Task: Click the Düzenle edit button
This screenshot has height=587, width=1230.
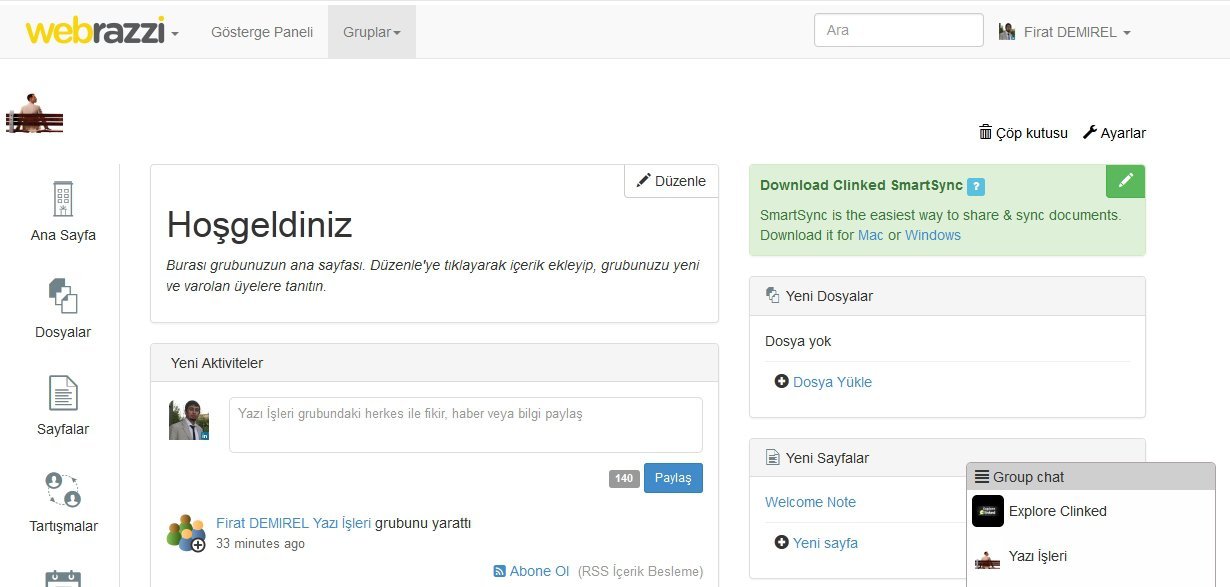Action: click(671, 181)
